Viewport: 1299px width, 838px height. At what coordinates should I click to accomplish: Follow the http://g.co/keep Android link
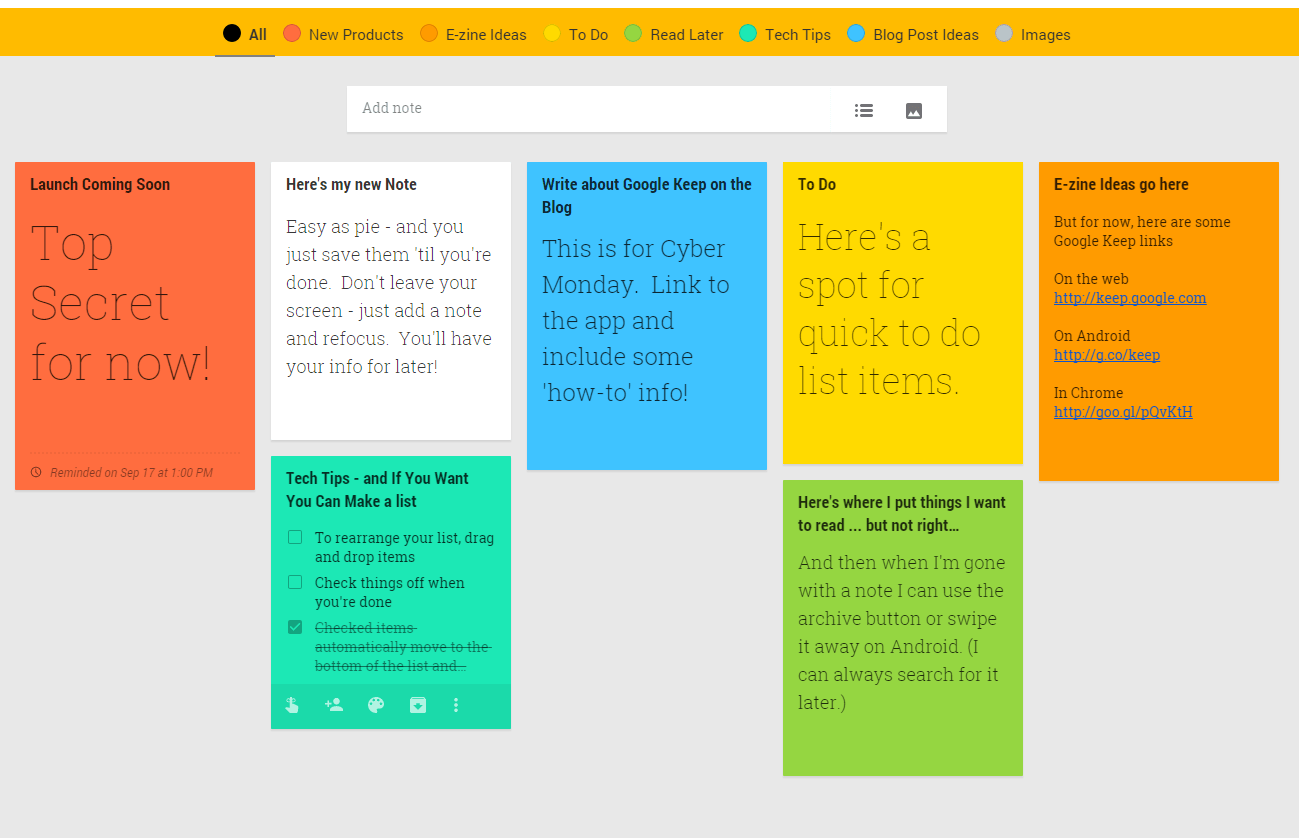click(x=1107, y=355)
